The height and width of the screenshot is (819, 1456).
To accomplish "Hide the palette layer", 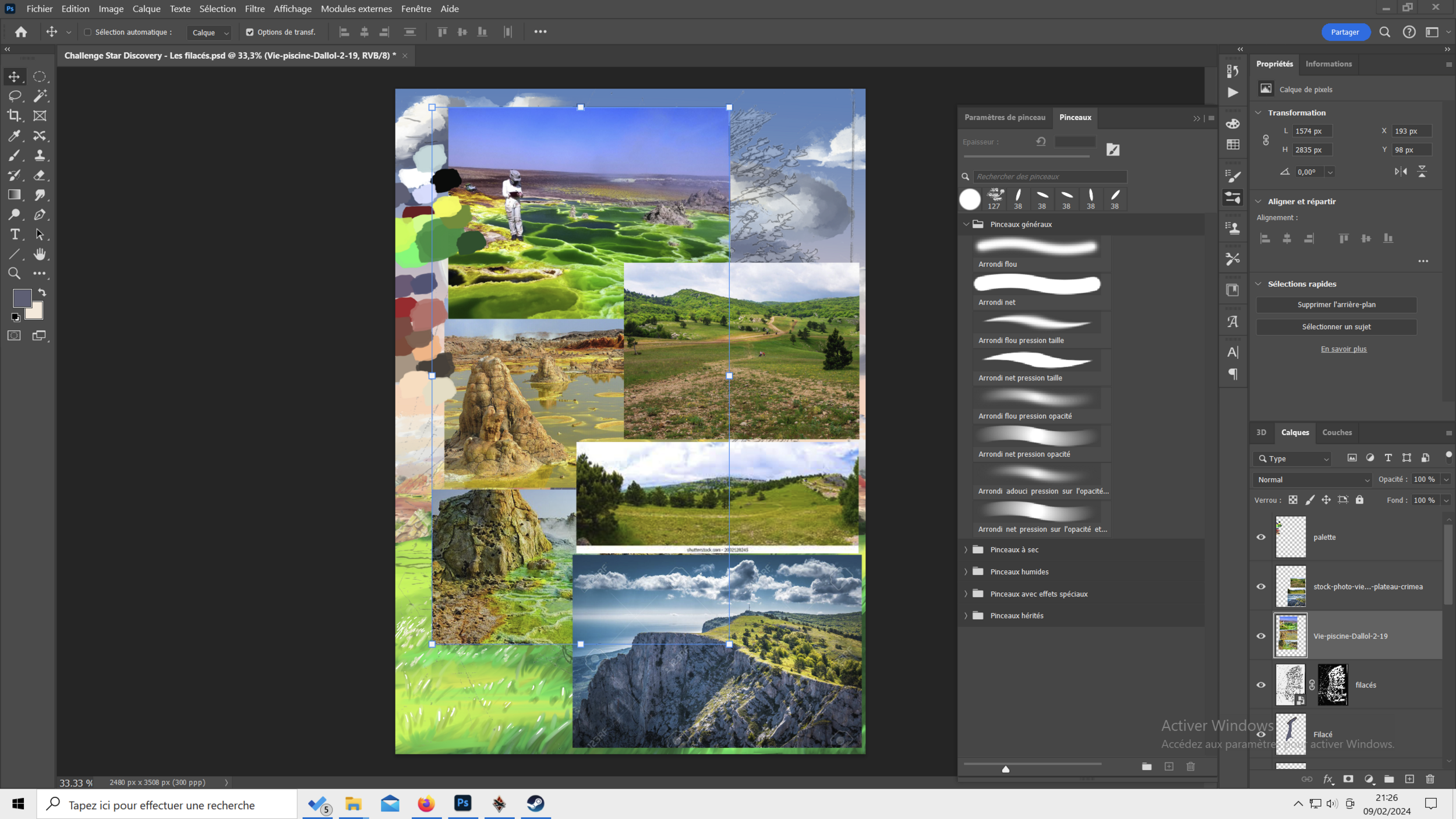I will pos(1261,537).
